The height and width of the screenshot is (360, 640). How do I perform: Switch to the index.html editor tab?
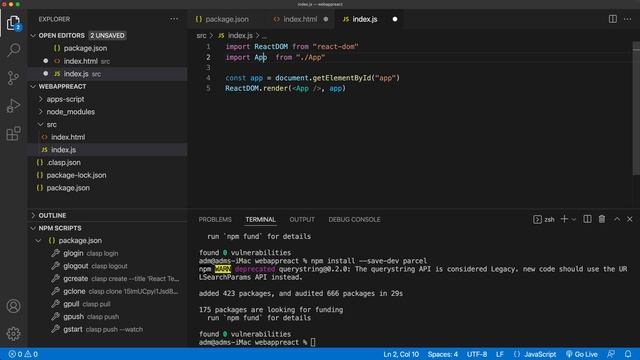300,19
